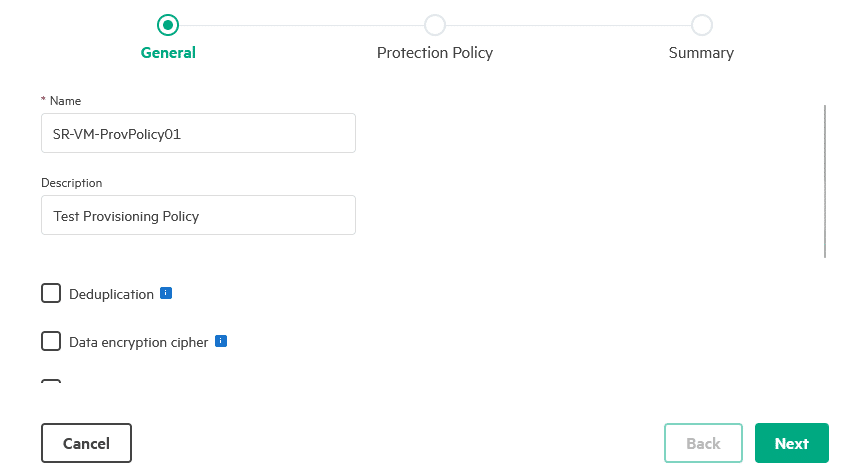The width and height of the screenshot is (868, 471).
Task: Select the Deduplication label text
Action: (111, 294)
